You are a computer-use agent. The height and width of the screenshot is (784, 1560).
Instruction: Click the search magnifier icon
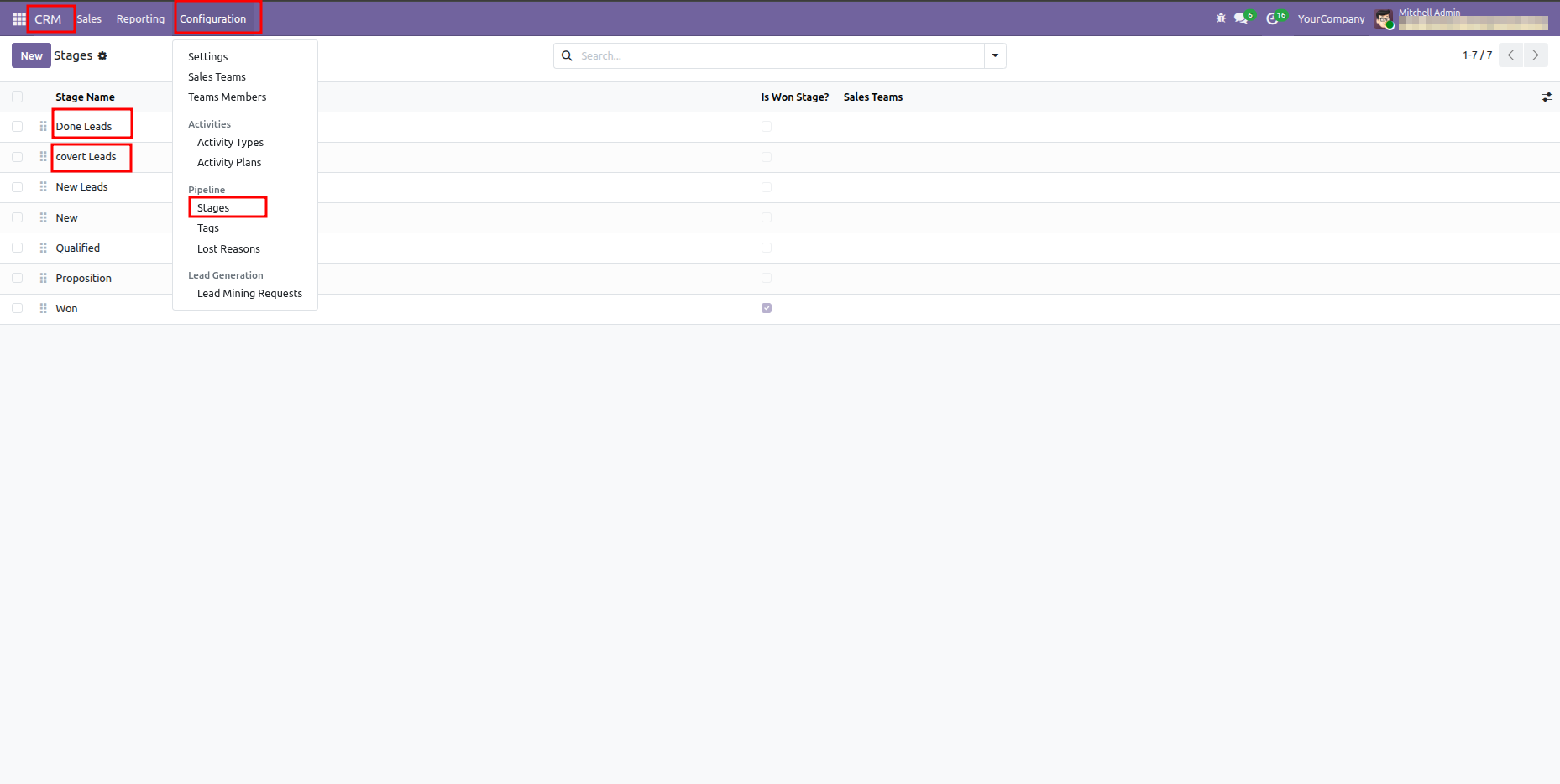567,55
